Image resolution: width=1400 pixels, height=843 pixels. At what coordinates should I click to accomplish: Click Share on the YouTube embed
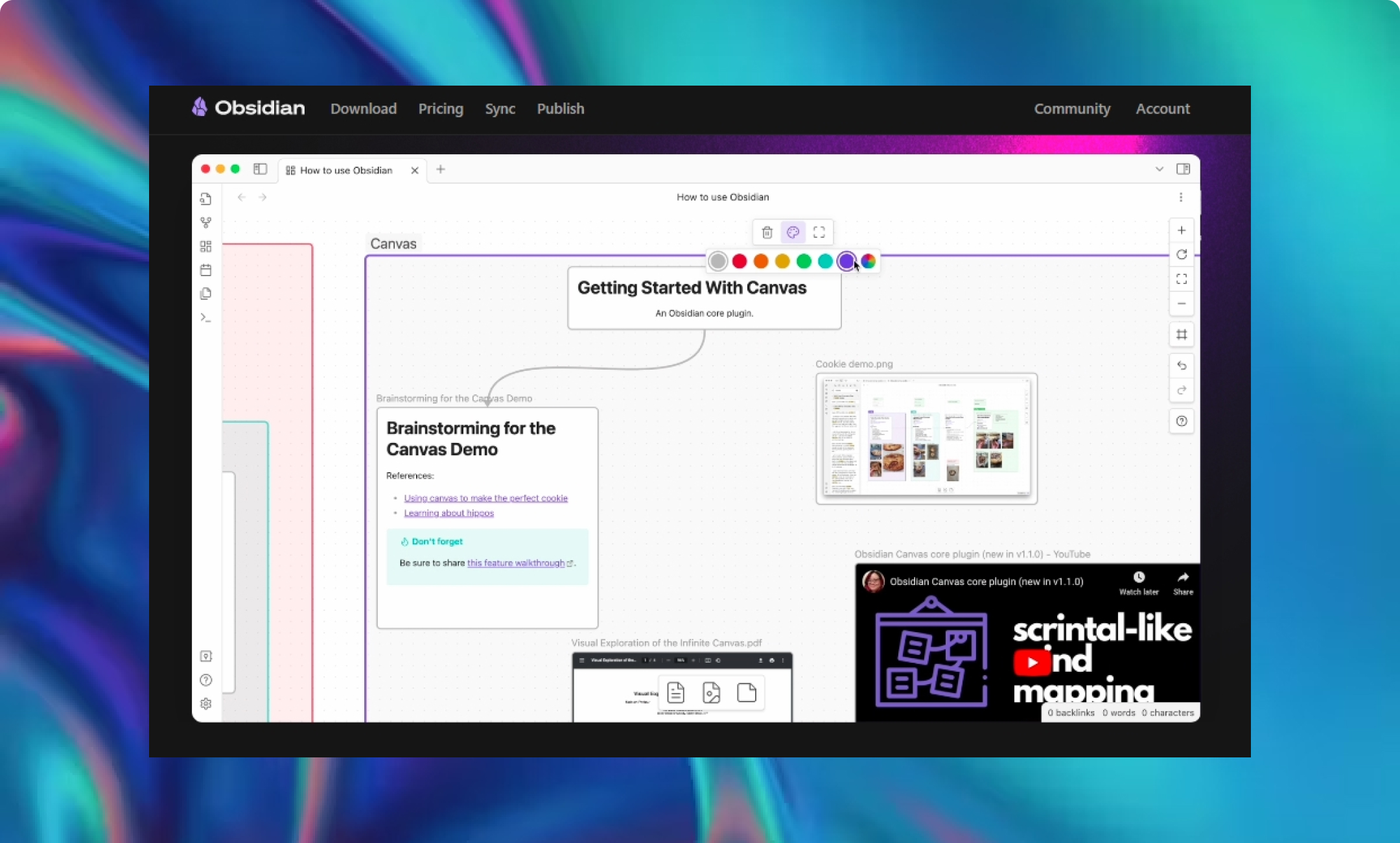1183,583
